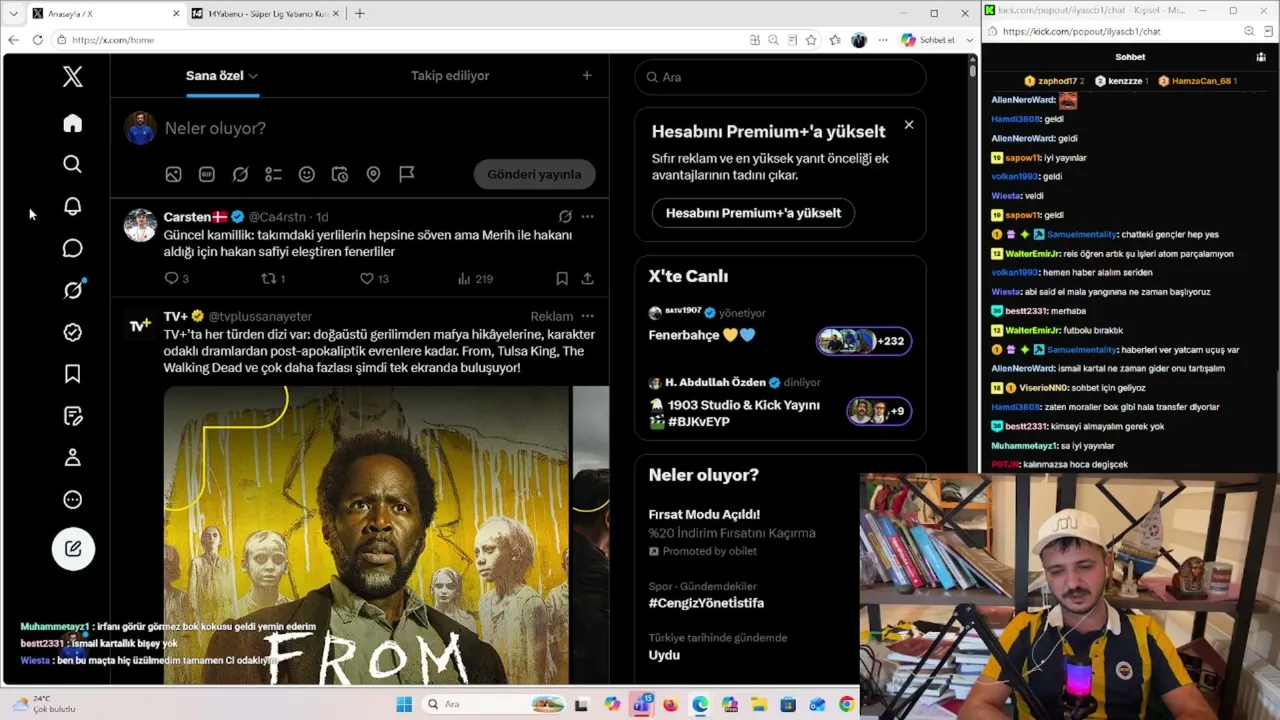Go to Home via sidebar house icon
The width and height of the screenshot is (1280, 720).
point(73,123)
